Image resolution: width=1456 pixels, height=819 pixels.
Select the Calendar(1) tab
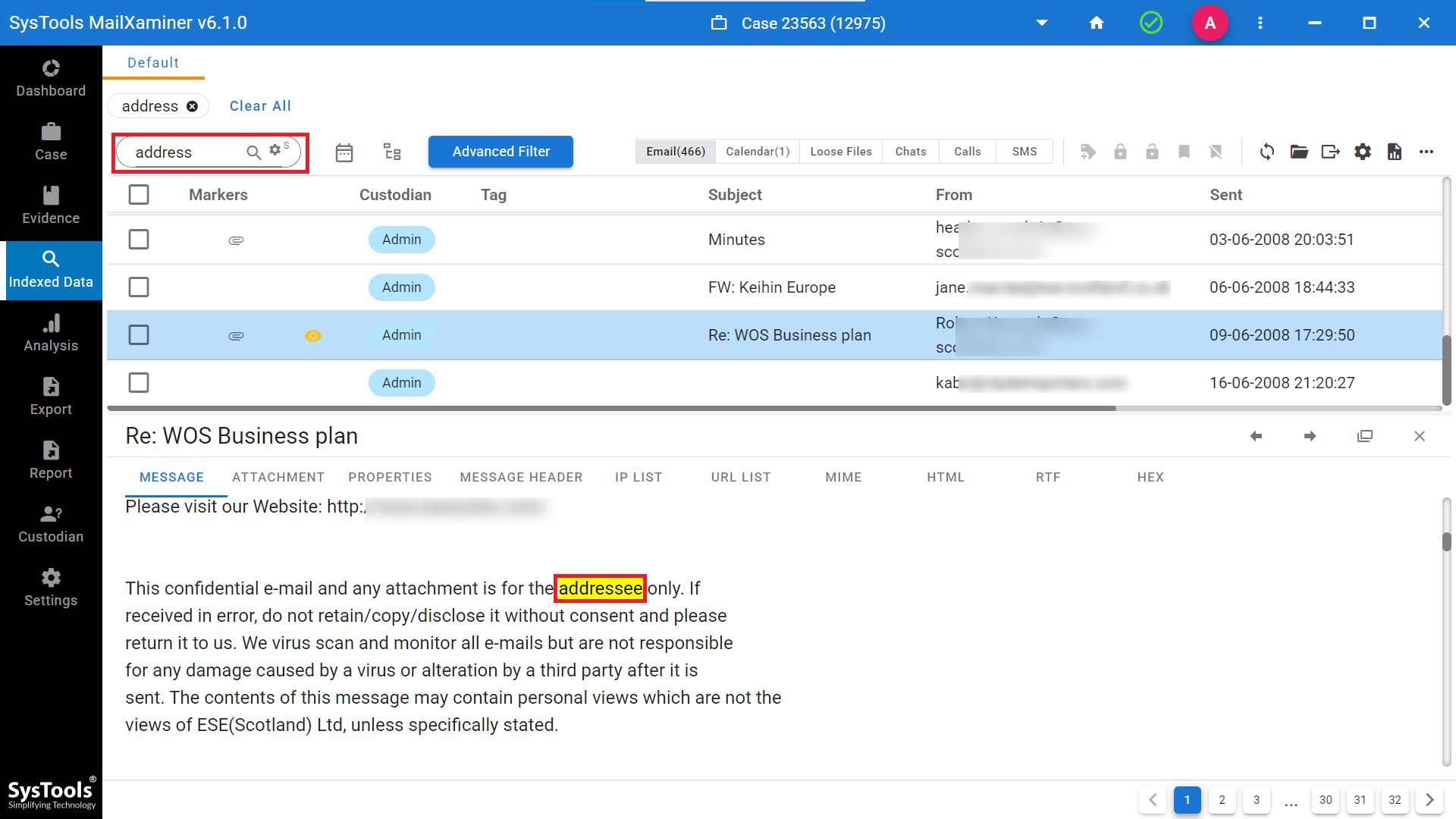click(758, 152)
